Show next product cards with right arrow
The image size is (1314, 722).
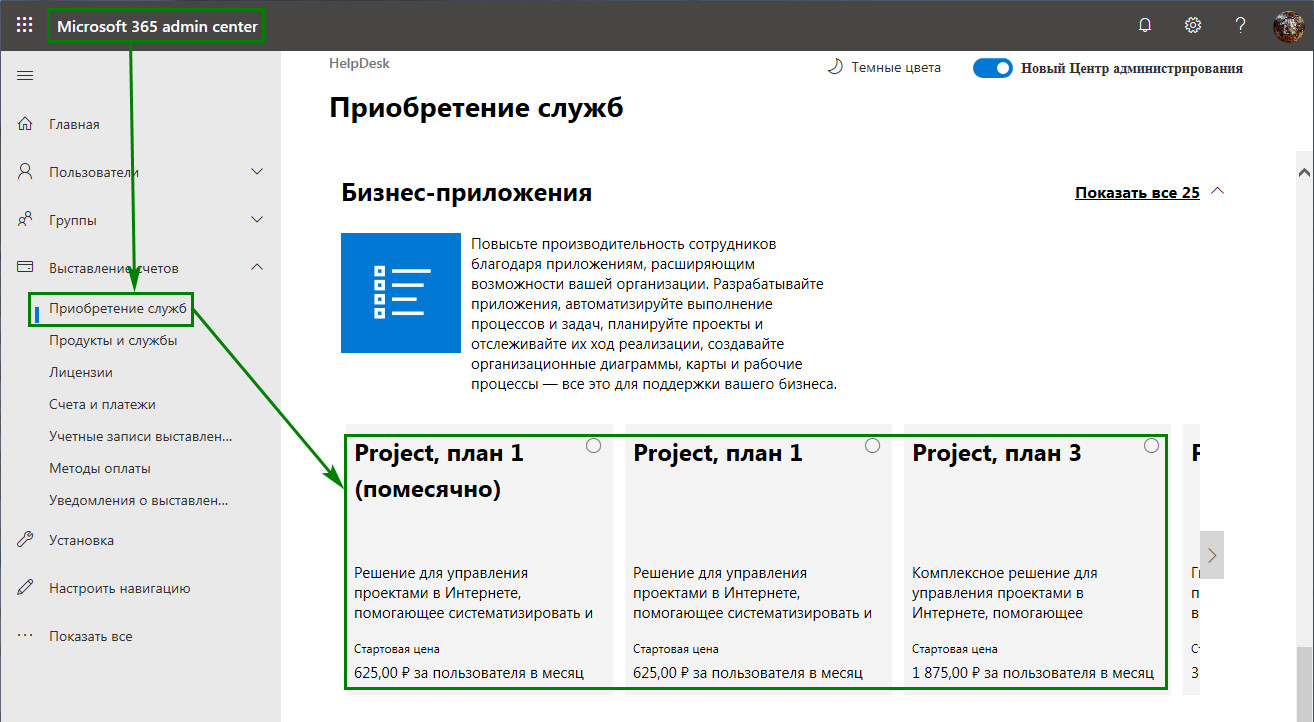coord(1212,555)
